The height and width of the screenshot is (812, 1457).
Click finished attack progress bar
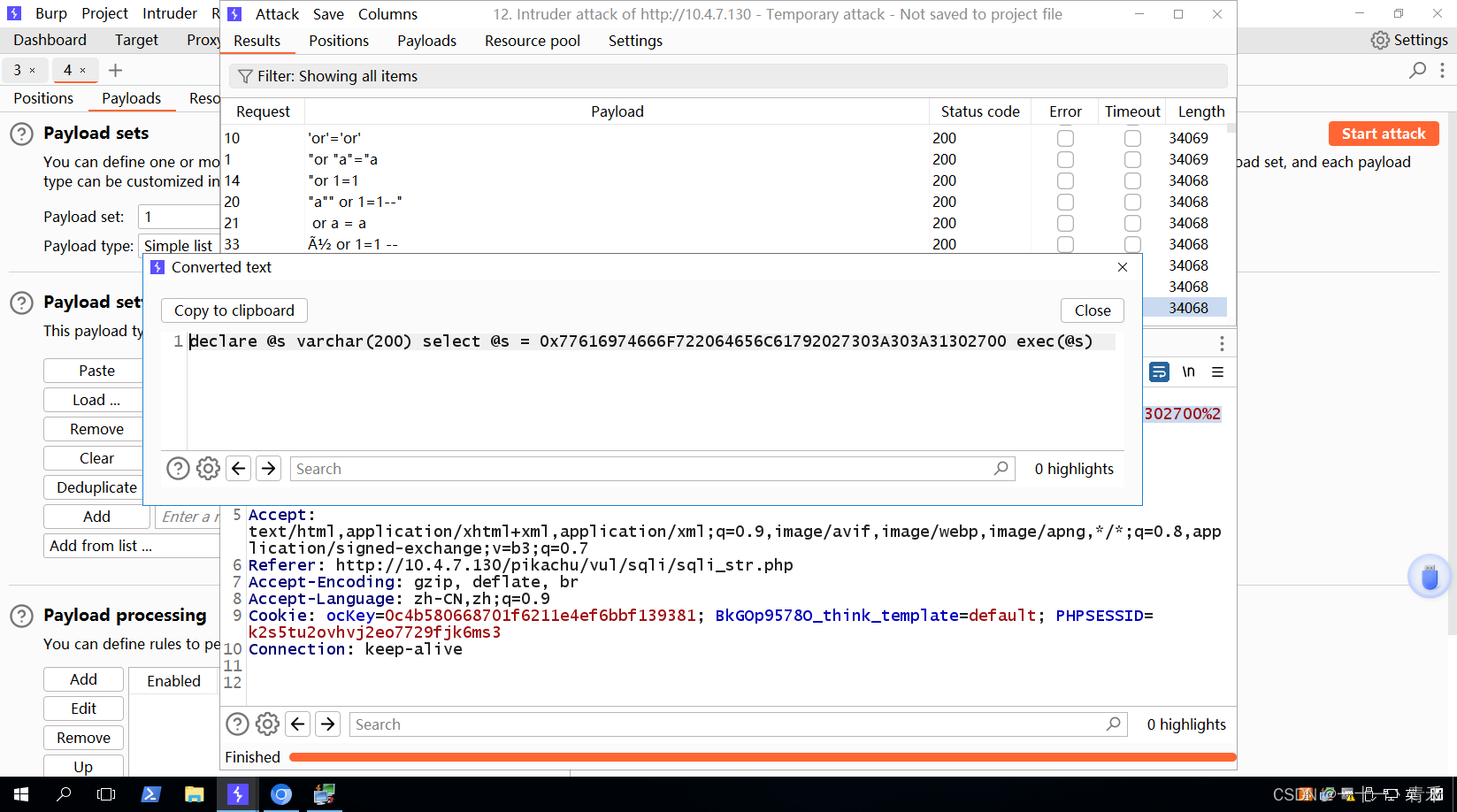click(763, 757)
